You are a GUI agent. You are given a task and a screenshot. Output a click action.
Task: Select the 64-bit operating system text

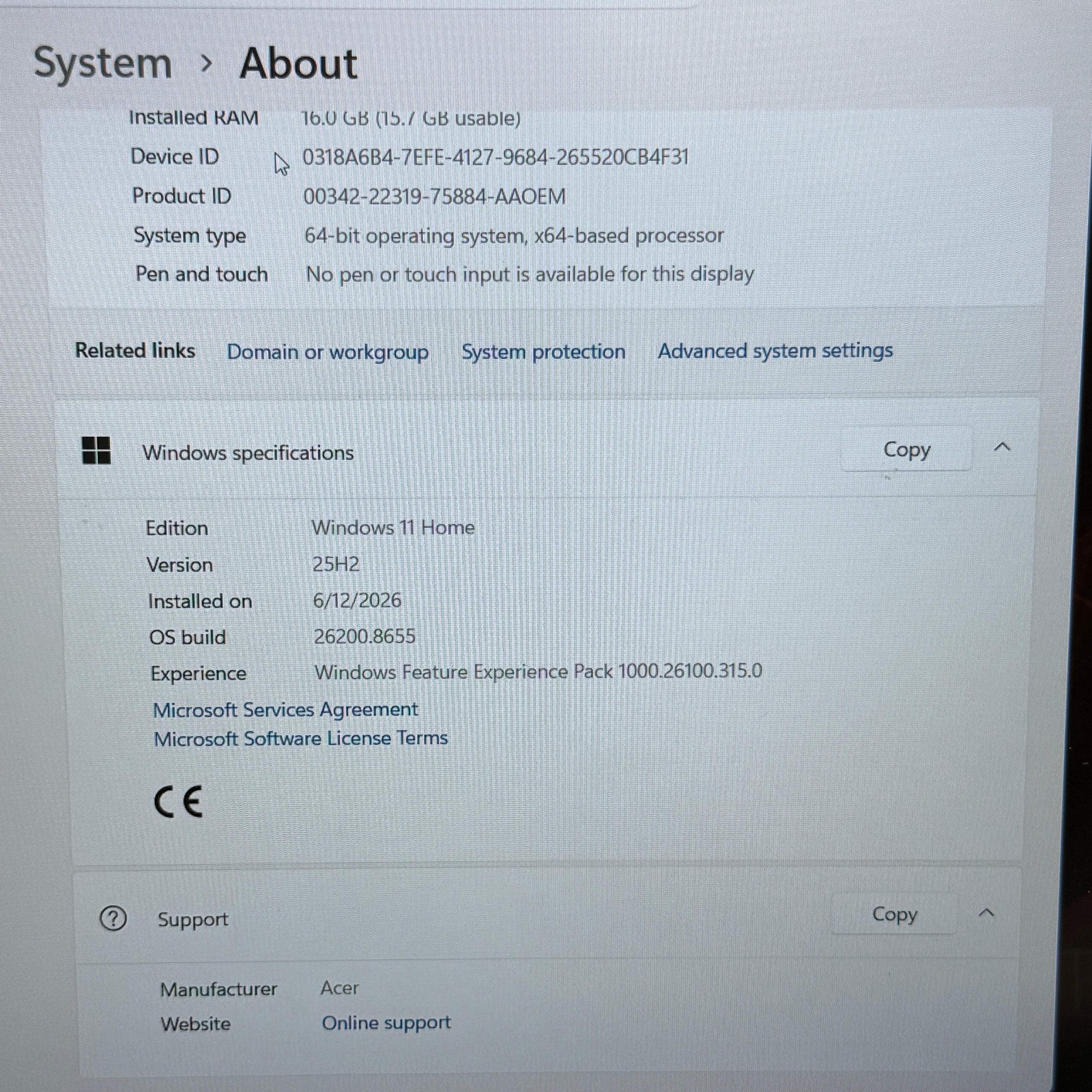514,236
